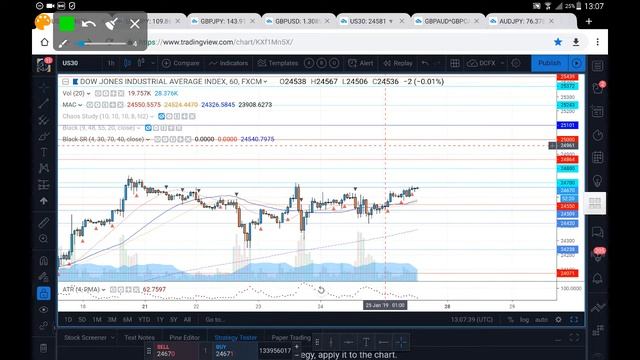This screenshot has width=640, height=360.
Task: Select the brush drawing tool
Action: [43, 136]
